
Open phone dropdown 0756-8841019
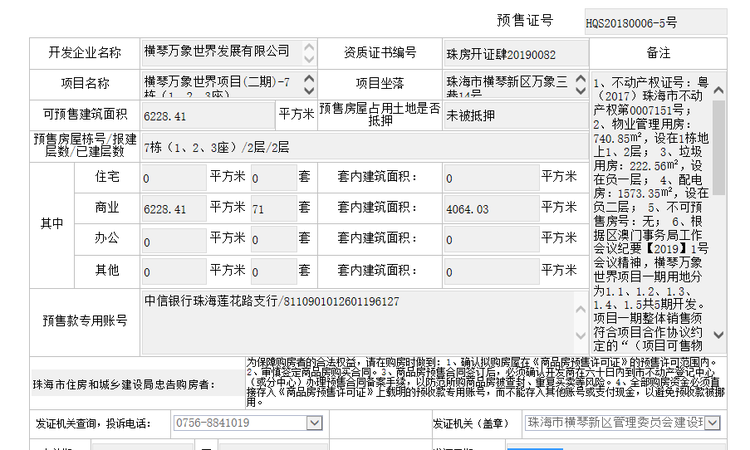point(314,423)
